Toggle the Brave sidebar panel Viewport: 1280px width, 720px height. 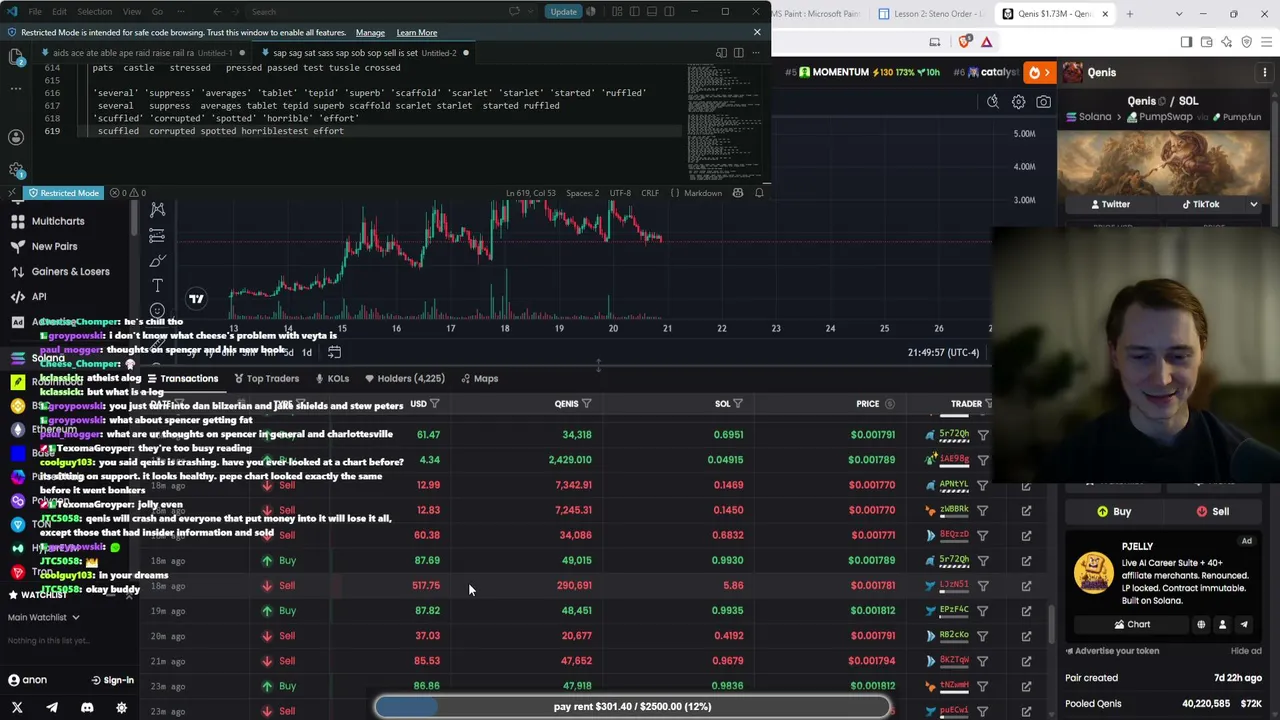pos(1186,42)
